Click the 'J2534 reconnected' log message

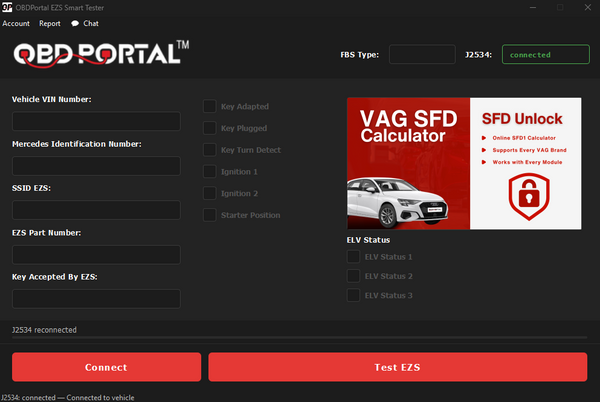[44, 330]
